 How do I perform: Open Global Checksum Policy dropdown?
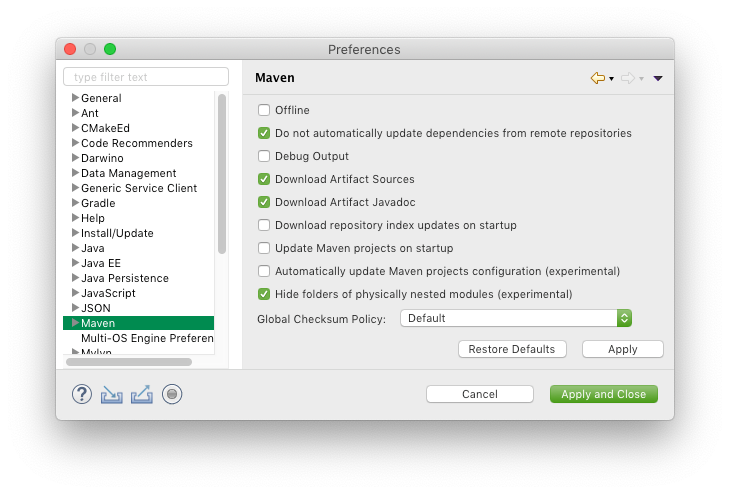point(515,318)
